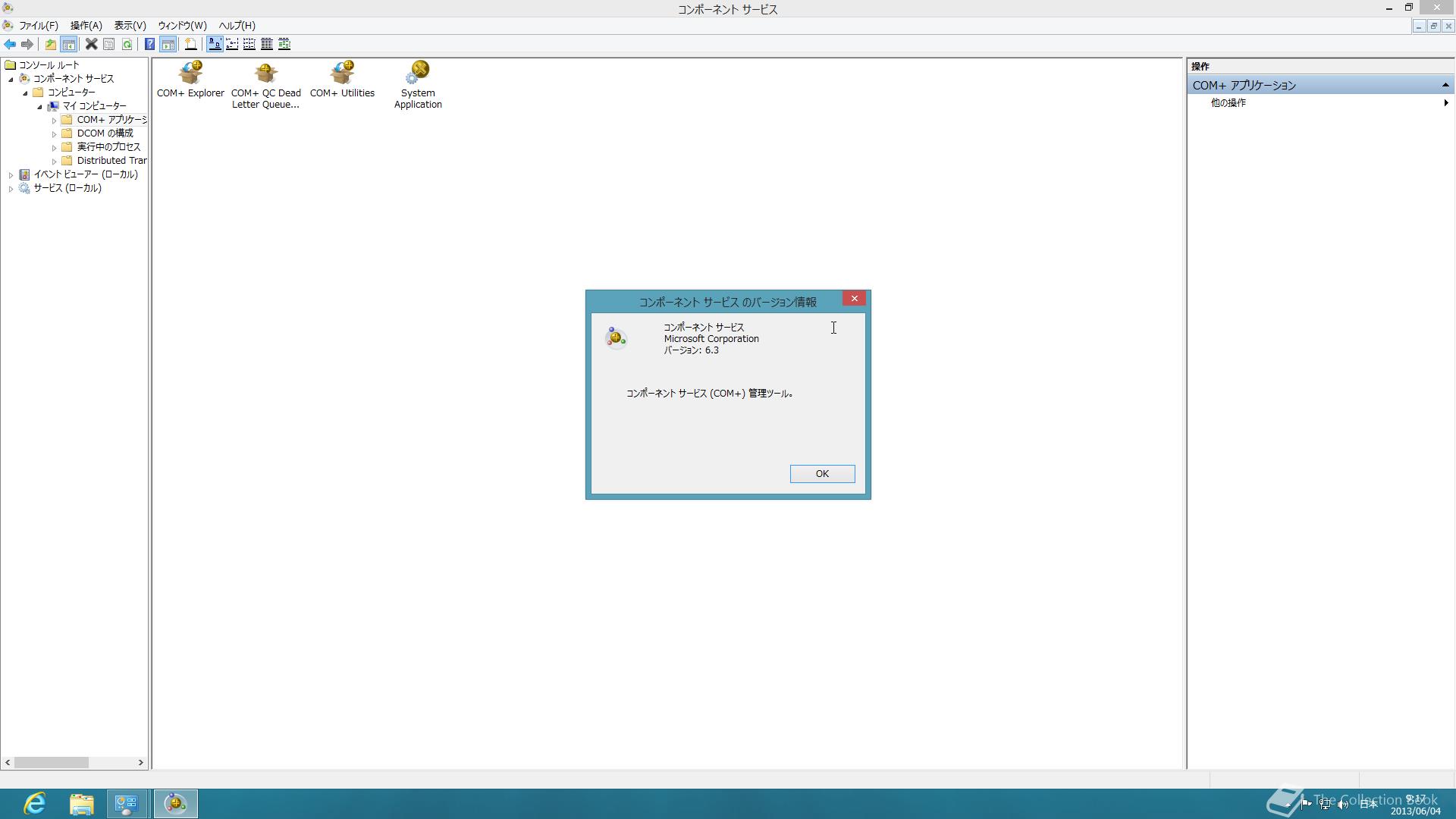
Task: Toggle the show/hide console tree icon
Action: [x=68, y=44]
